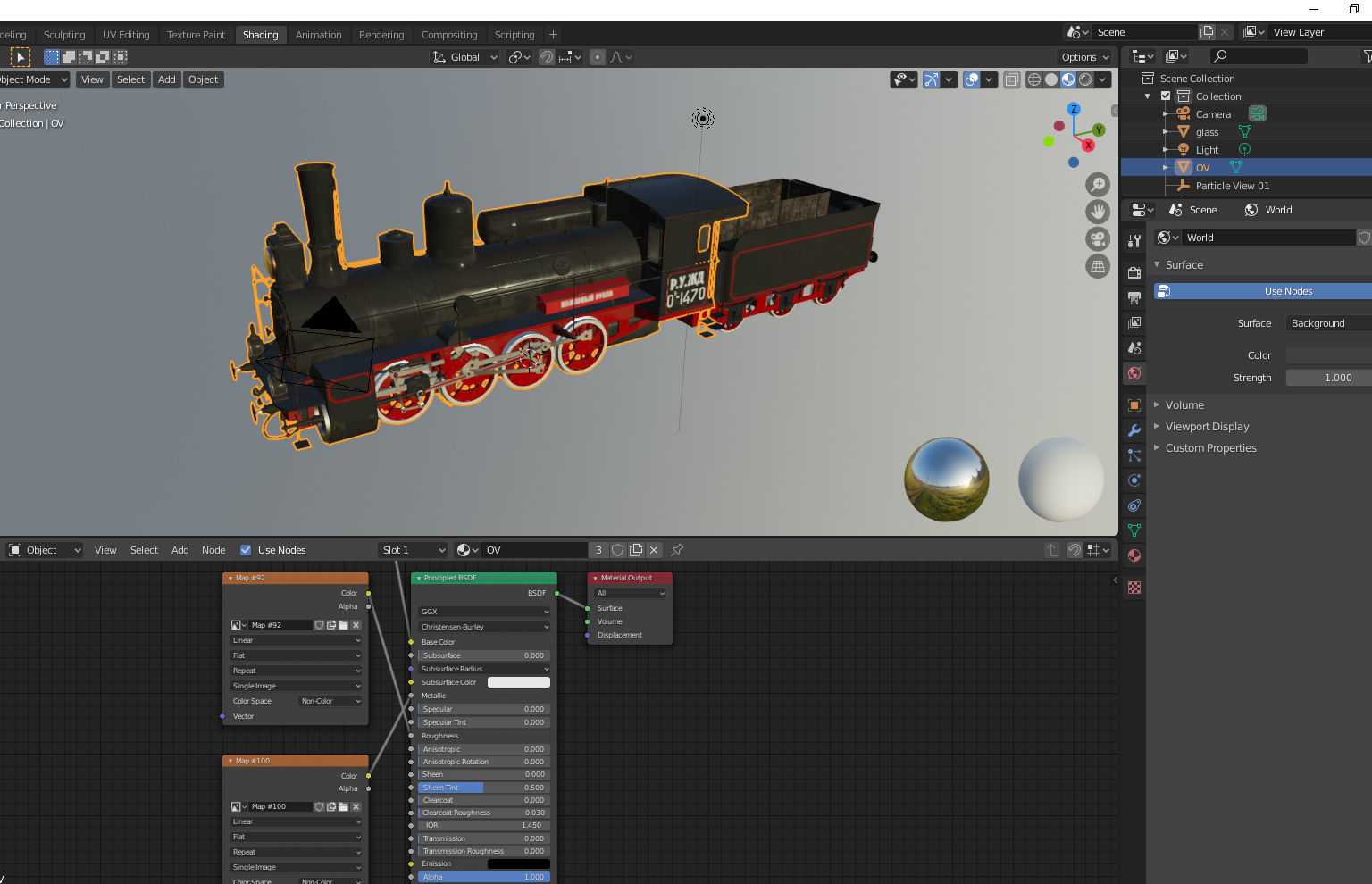
Task: Click the Subsurface Color white swatch
Action: tap(519, 682)
